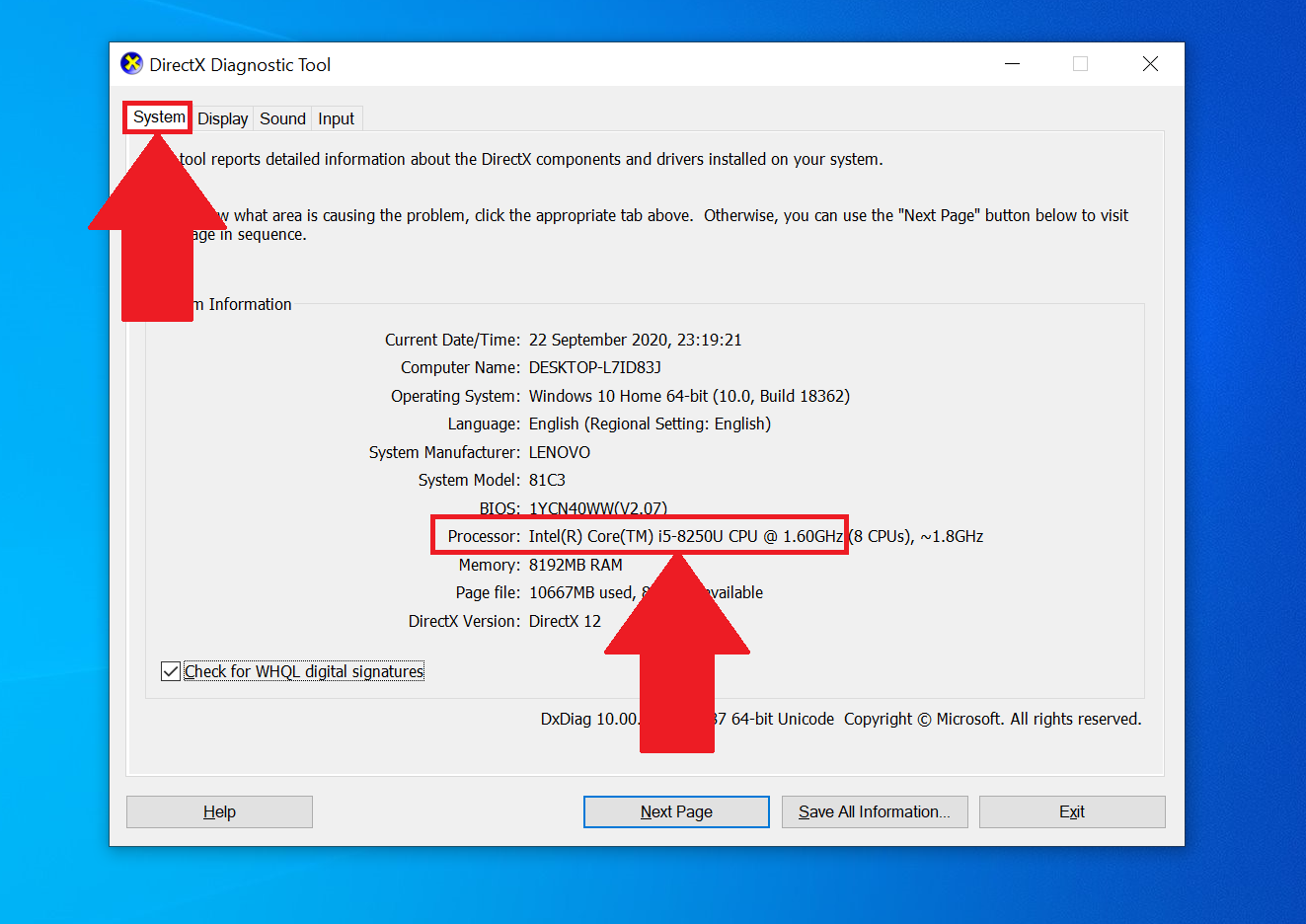This screenshot has width=1306, height=924.
Task: Open the Sound tab
Action: pyautogui.click(x=282, y=117)
